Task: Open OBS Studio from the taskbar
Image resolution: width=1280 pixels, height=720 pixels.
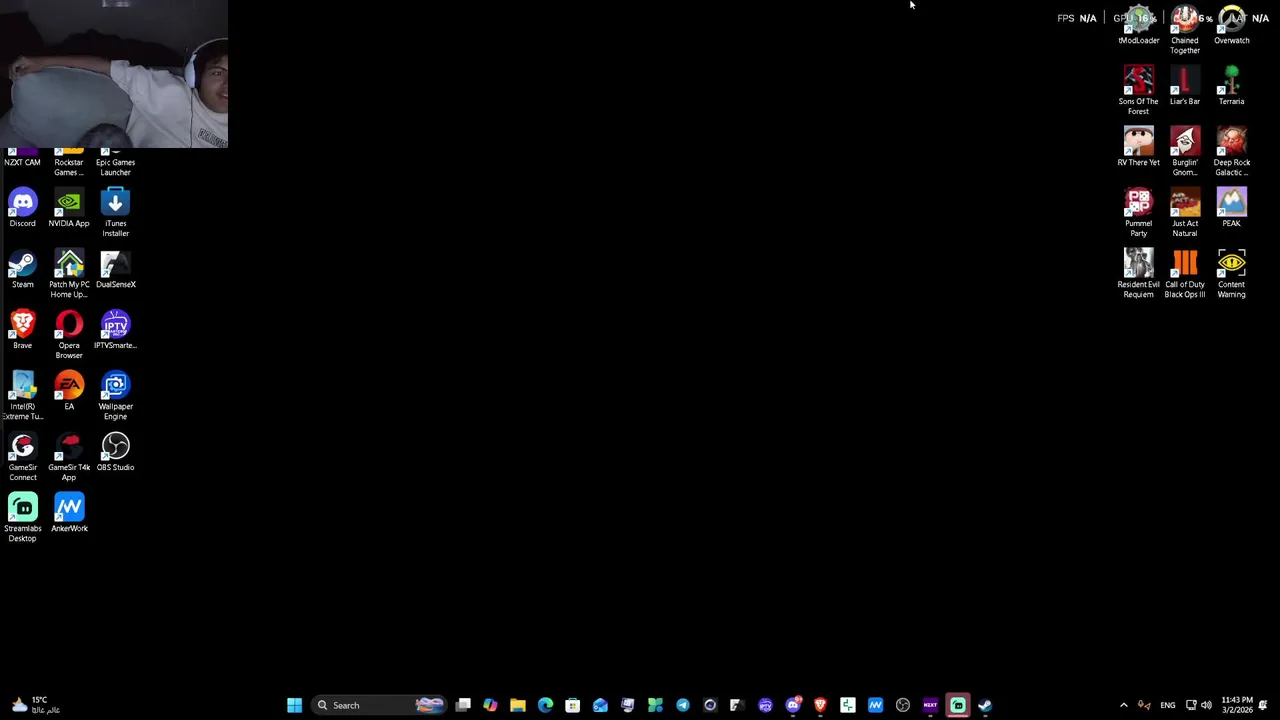Action: coord(903,705)
